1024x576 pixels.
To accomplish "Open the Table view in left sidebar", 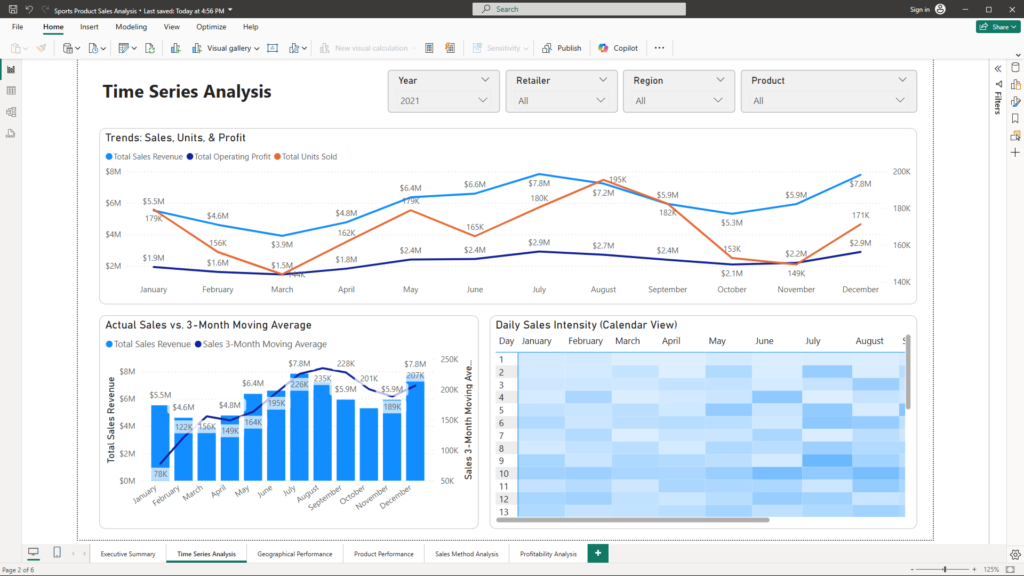I will pyautogui.click(x=11, y=90).
